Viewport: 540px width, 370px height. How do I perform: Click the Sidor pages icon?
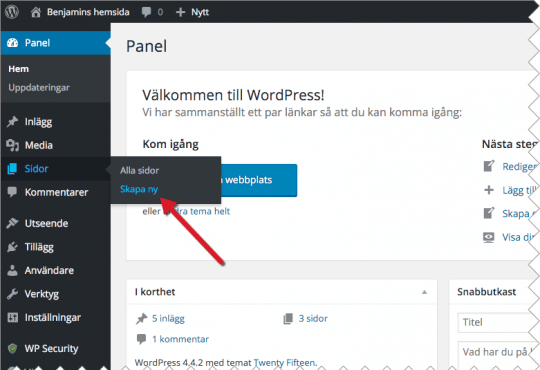pos(12,168)
